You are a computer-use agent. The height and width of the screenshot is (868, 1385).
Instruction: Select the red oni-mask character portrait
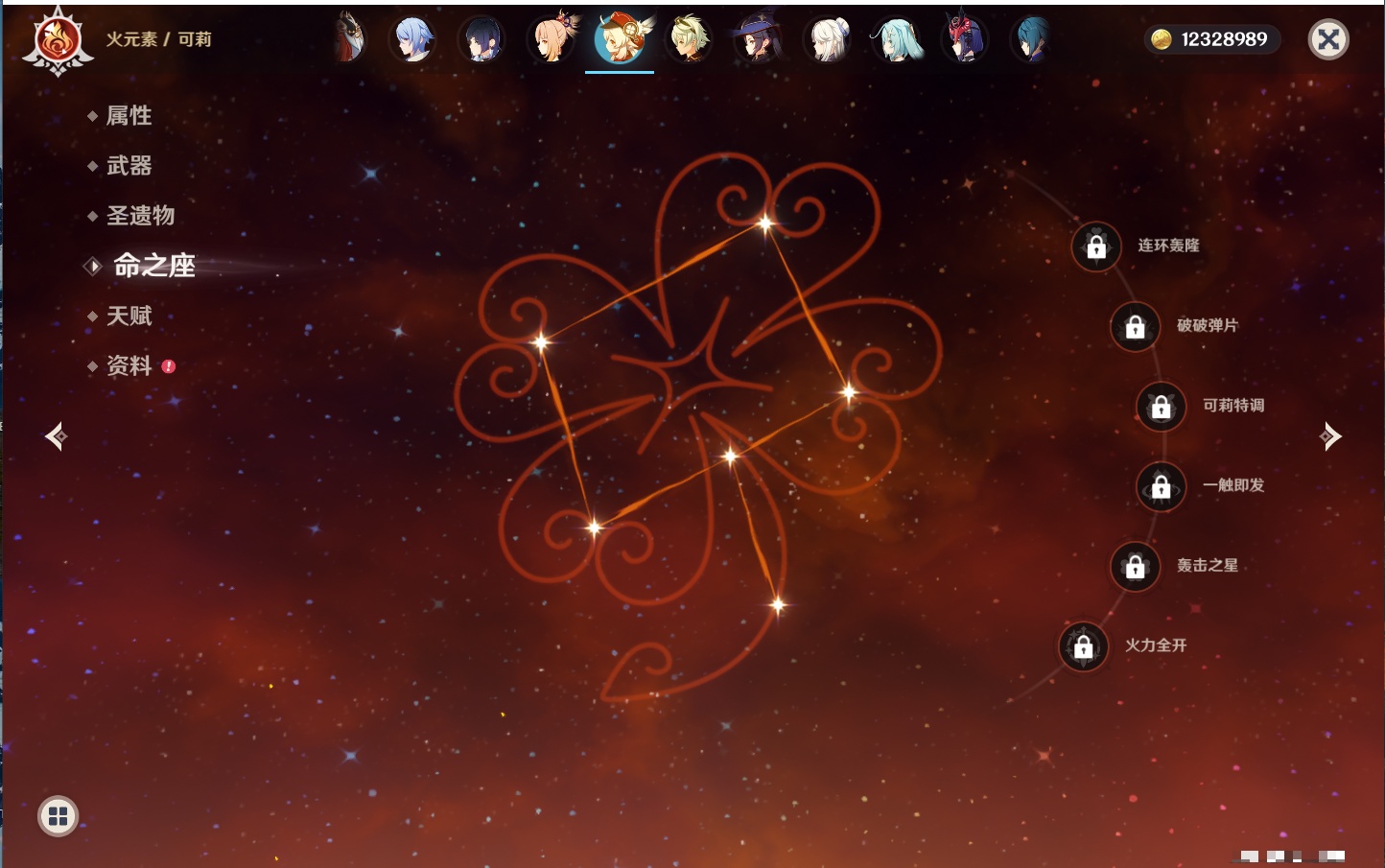coord(965,39)
